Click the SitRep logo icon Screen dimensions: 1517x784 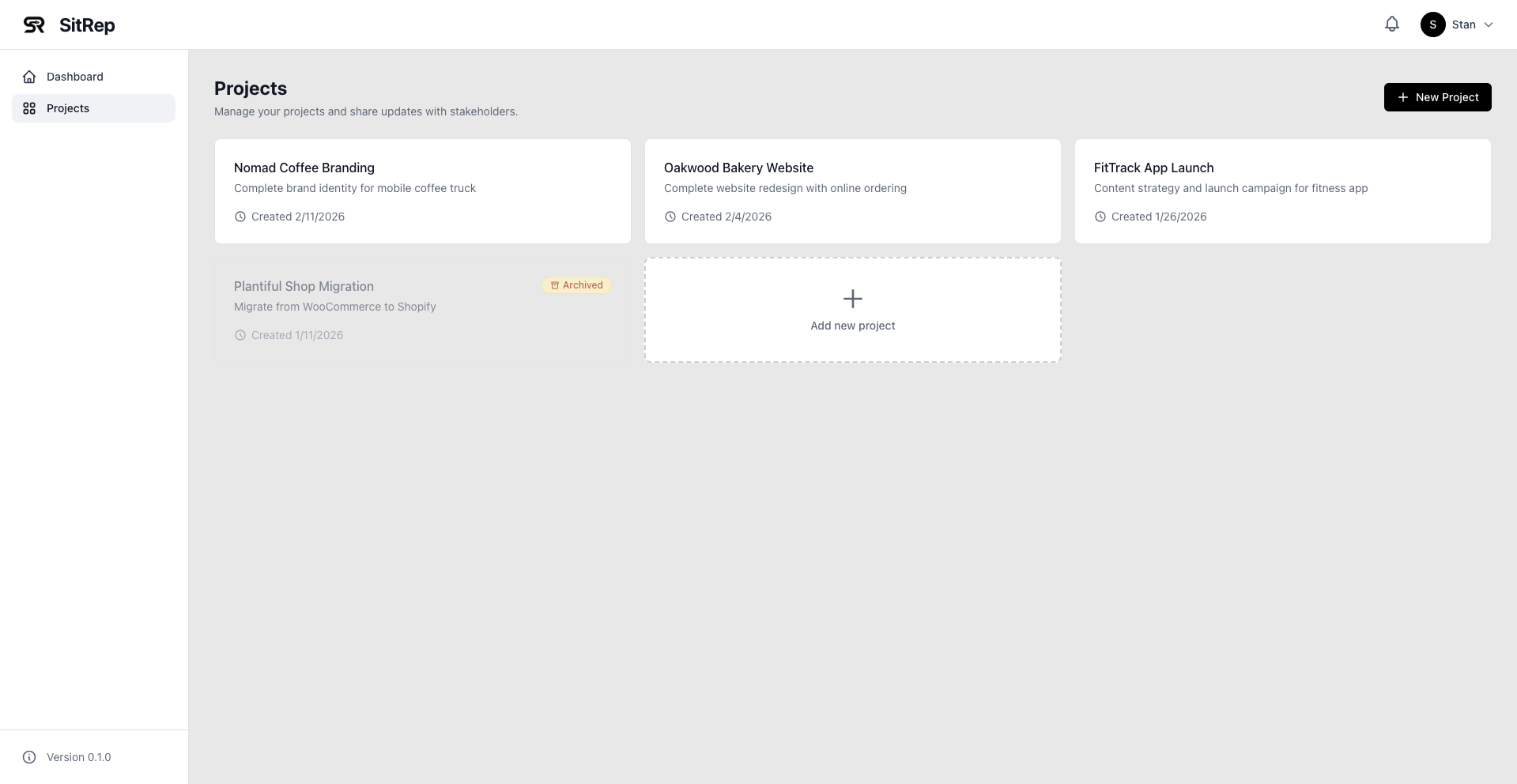click(32, 24)
